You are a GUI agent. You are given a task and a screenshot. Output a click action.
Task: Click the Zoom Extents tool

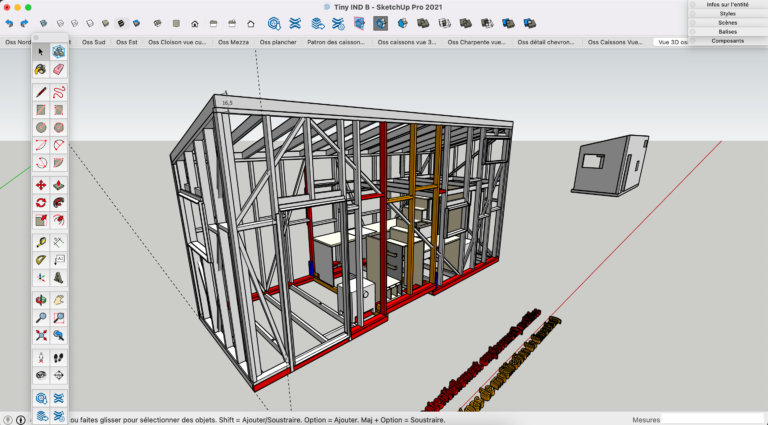click(x=41, y=335)
